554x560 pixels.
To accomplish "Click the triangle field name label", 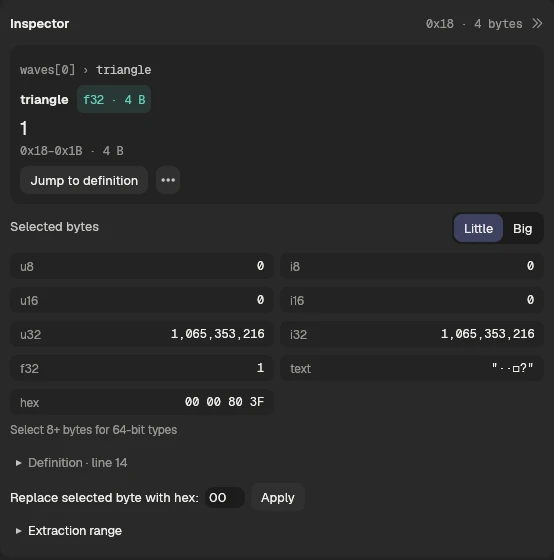I will (44, 100).
